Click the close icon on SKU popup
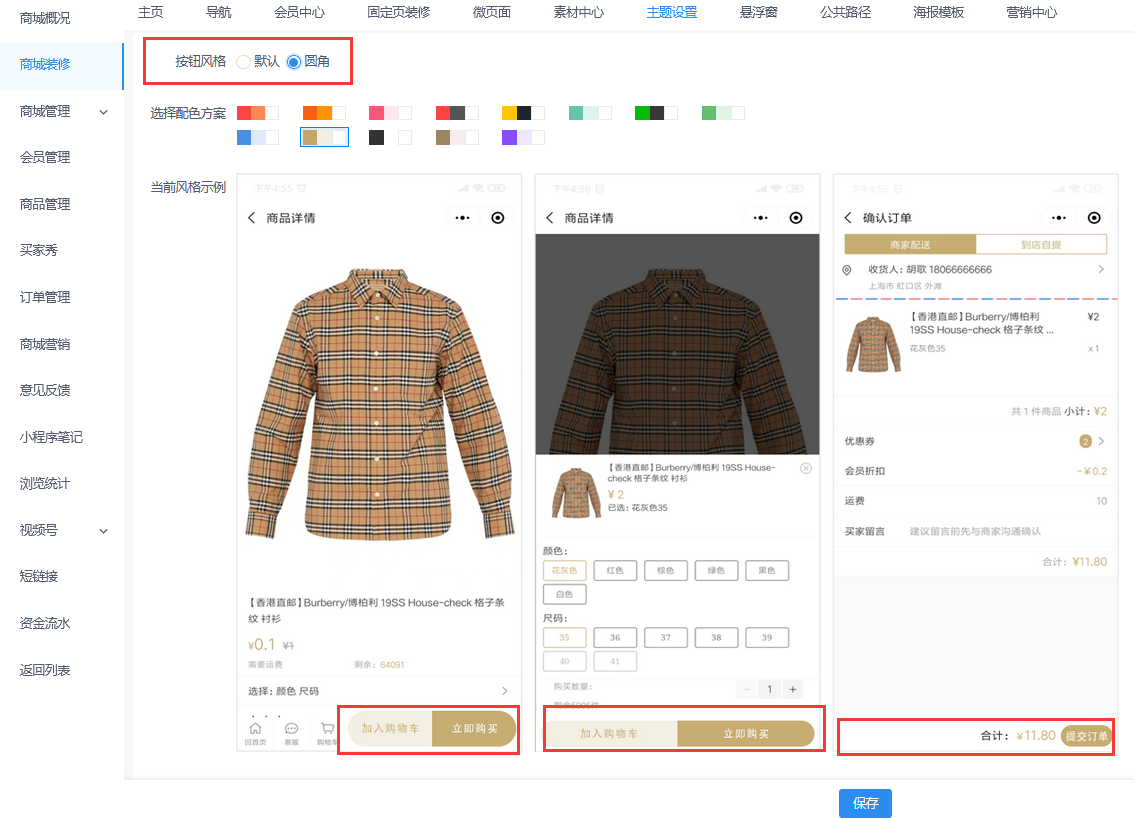 (806, 469)
